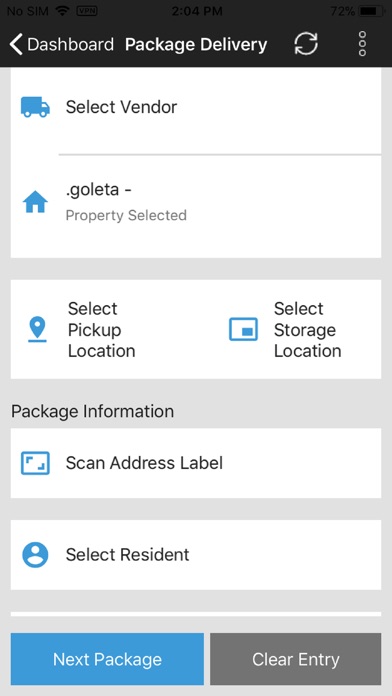Tap the delivery truck icon
Screen dimensions: 392x696
click(35, 107)
